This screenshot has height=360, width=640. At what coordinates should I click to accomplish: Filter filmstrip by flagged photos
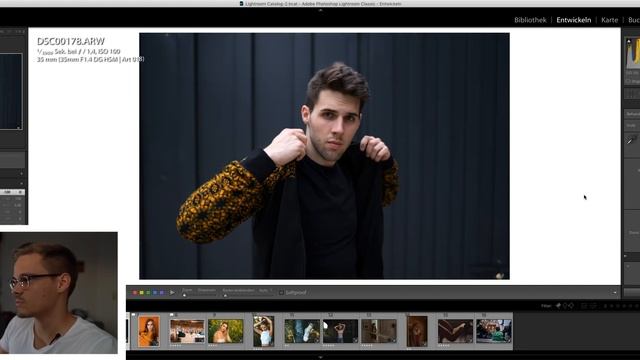(x=558, y=306)
